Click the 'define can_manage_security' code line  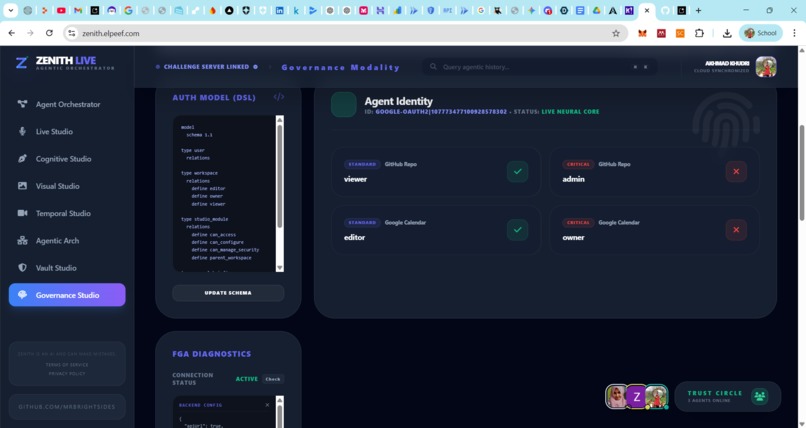(225, 250)
